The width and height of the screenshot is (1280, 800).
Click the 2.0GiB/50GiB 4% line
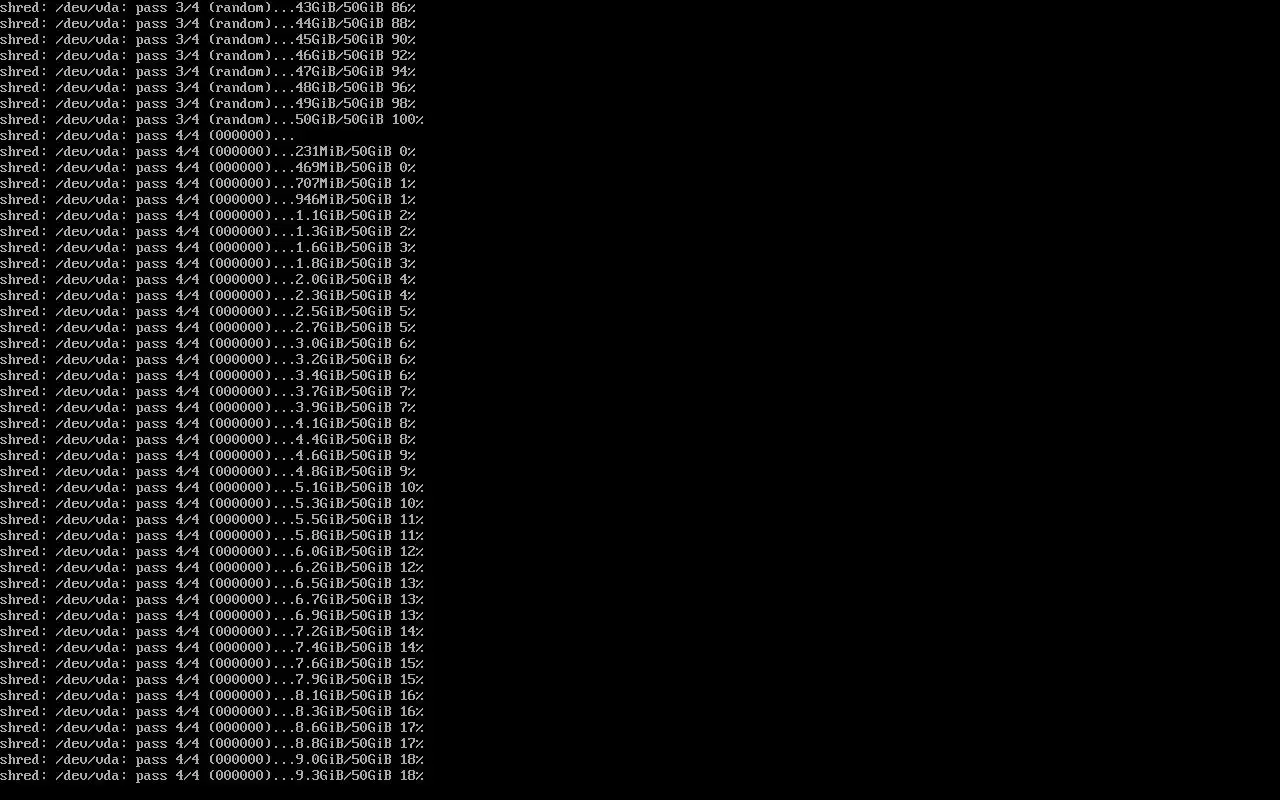208,279
